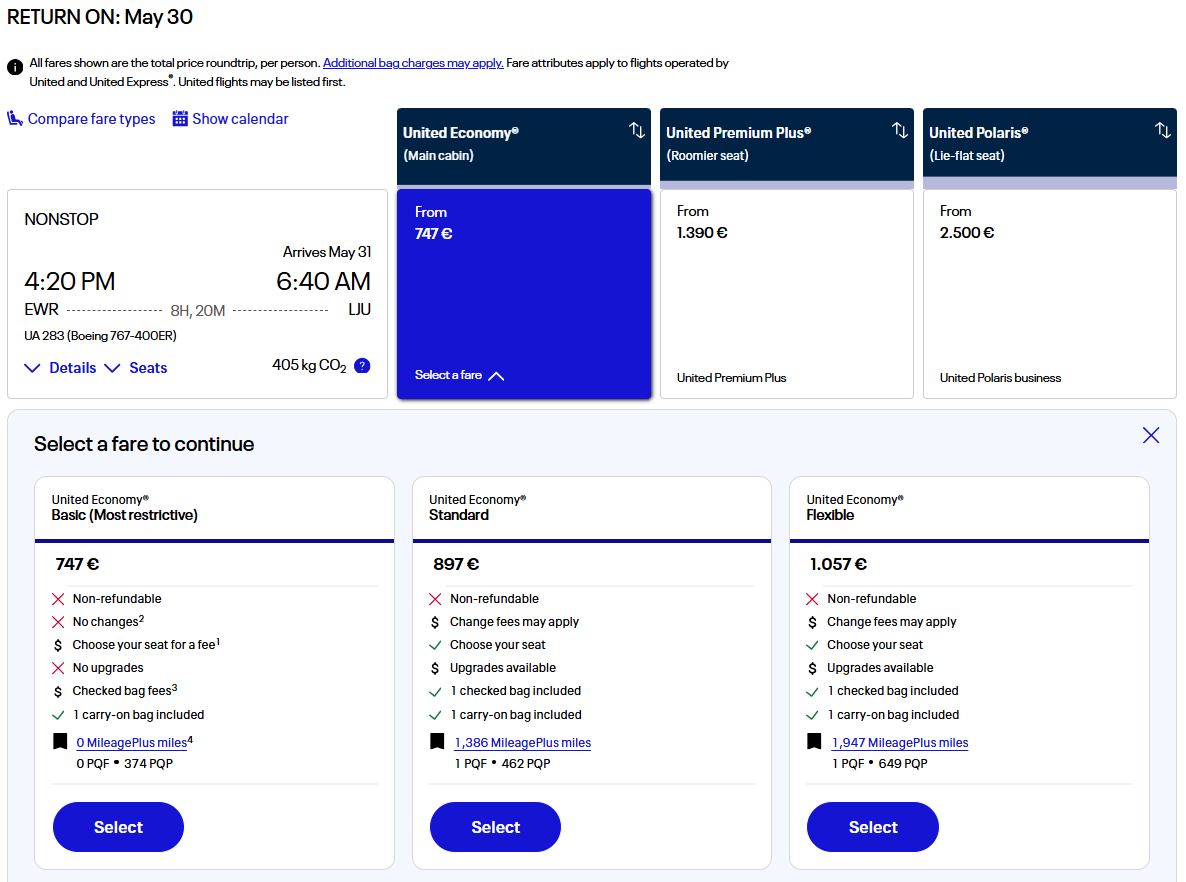The image size is (1186, 882).
Task: Click the 405 kg CO2 emissions value
Action: click(x=309, y=365)
